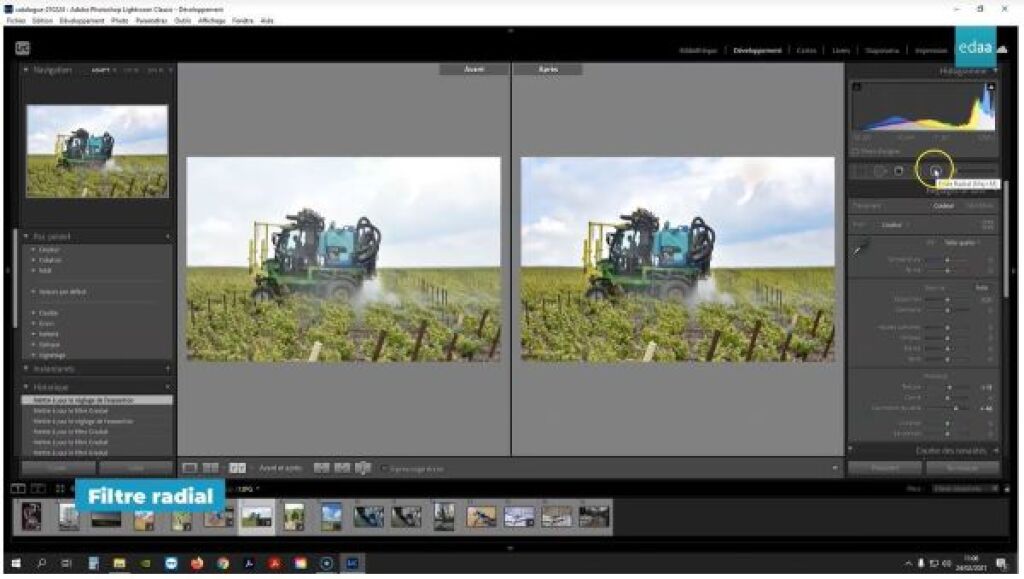Image resolution: width=1024 pixels, height=579 pixels.
Task: Click the Before/After view mode icon
Action: (x=237, y=468)
